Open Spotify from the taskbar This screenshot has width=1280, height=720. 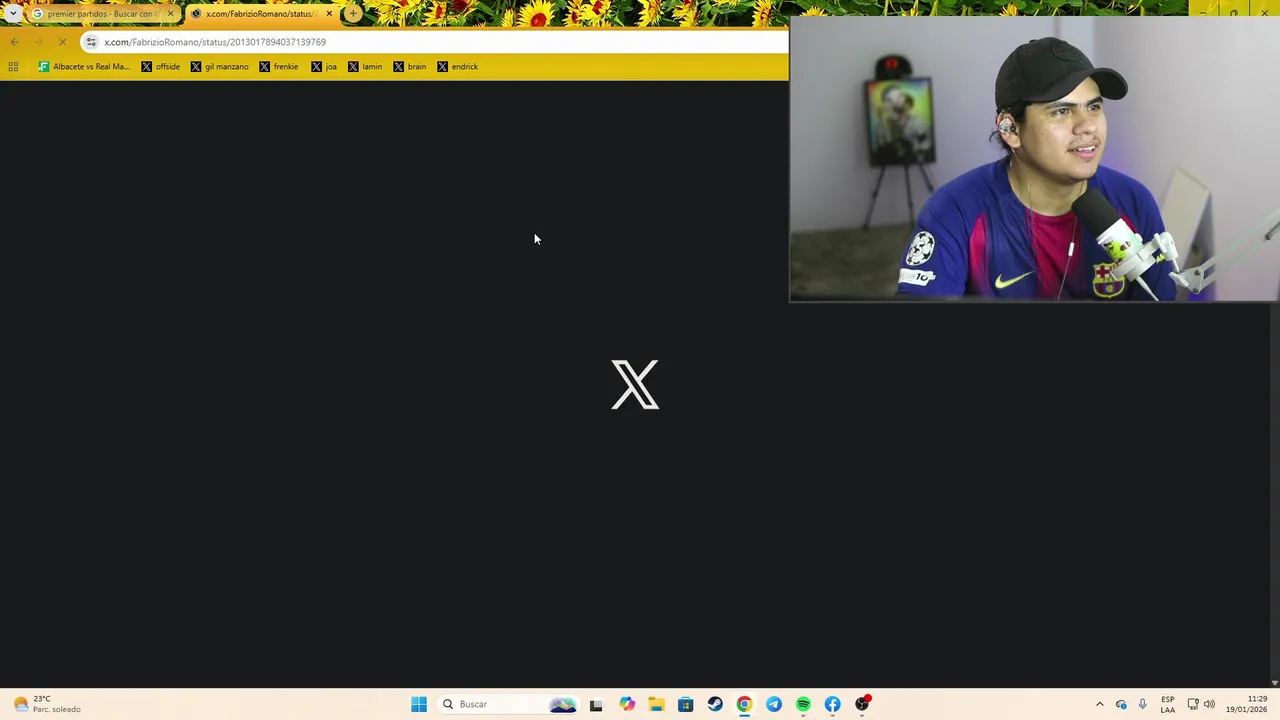pos(803,704)
